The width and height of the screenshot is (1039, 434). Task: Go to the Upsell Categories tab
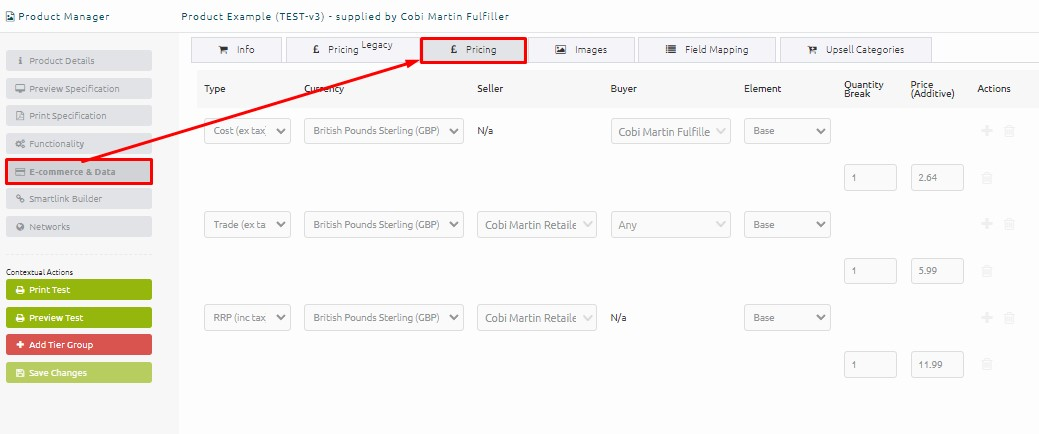pos(855,49)
